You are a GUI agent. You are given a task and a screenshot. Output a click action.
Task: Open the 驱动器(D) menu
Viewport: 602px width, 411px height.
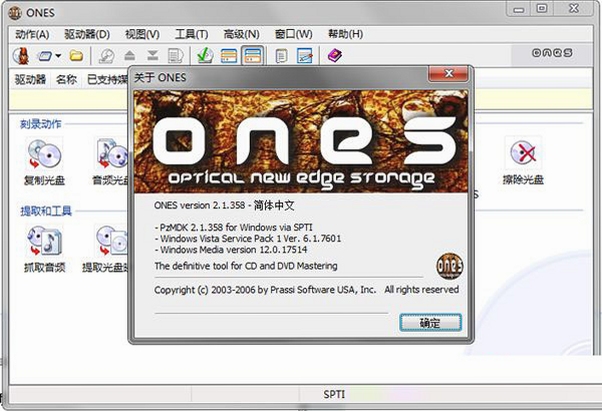click(87, 34)
